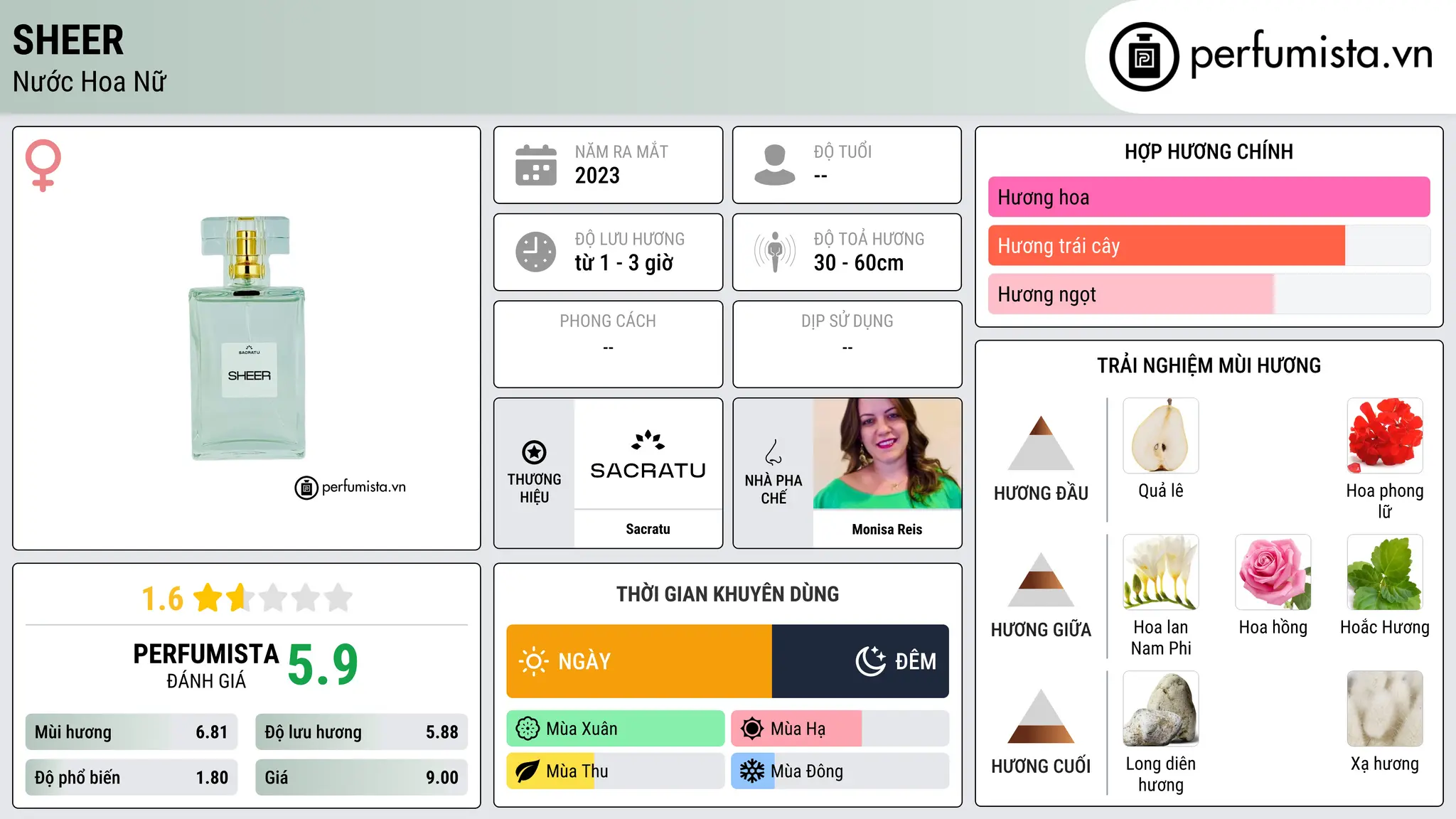The width and height of the screenshot is (1456, 819).
Task: Click the Monisa Reis perfumer photo
Action: click(x=887, y=454)
